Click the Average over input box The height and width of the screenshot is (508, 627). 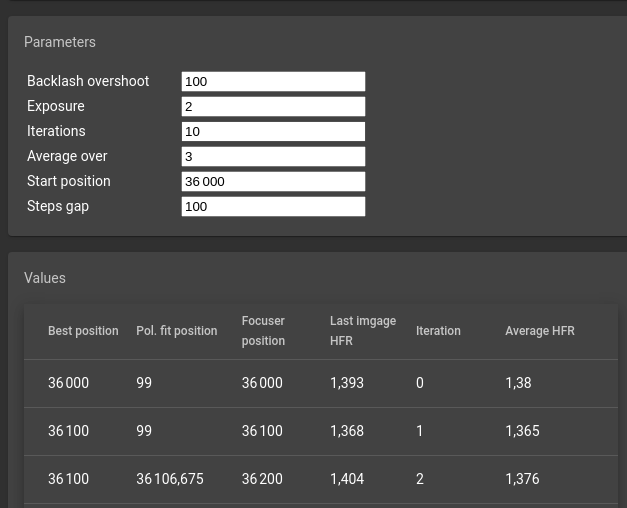[273, 156]
